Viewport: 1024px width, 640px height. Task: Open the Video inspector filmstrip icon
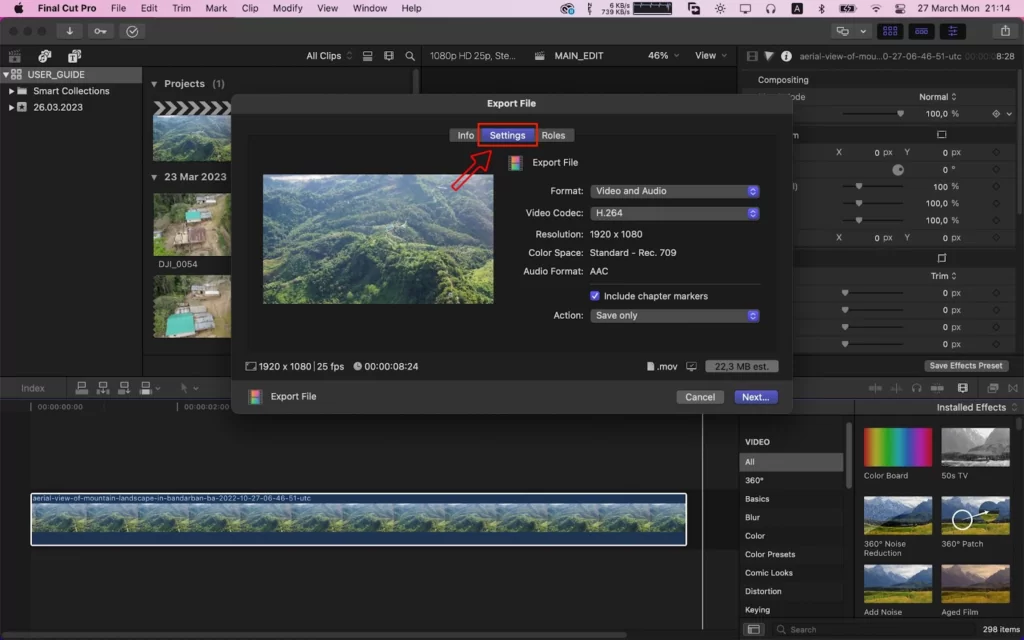tap(752, 56)
